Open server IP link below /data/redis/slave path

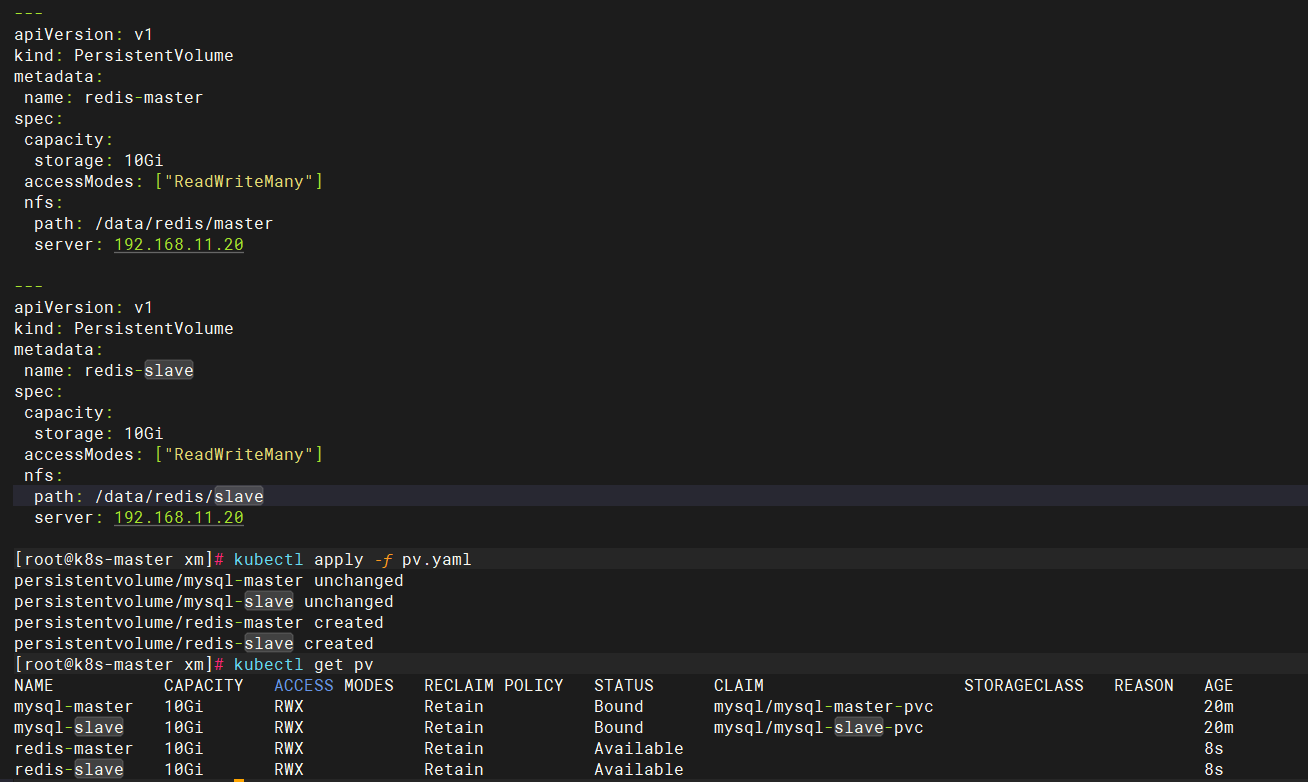(179, 517)
